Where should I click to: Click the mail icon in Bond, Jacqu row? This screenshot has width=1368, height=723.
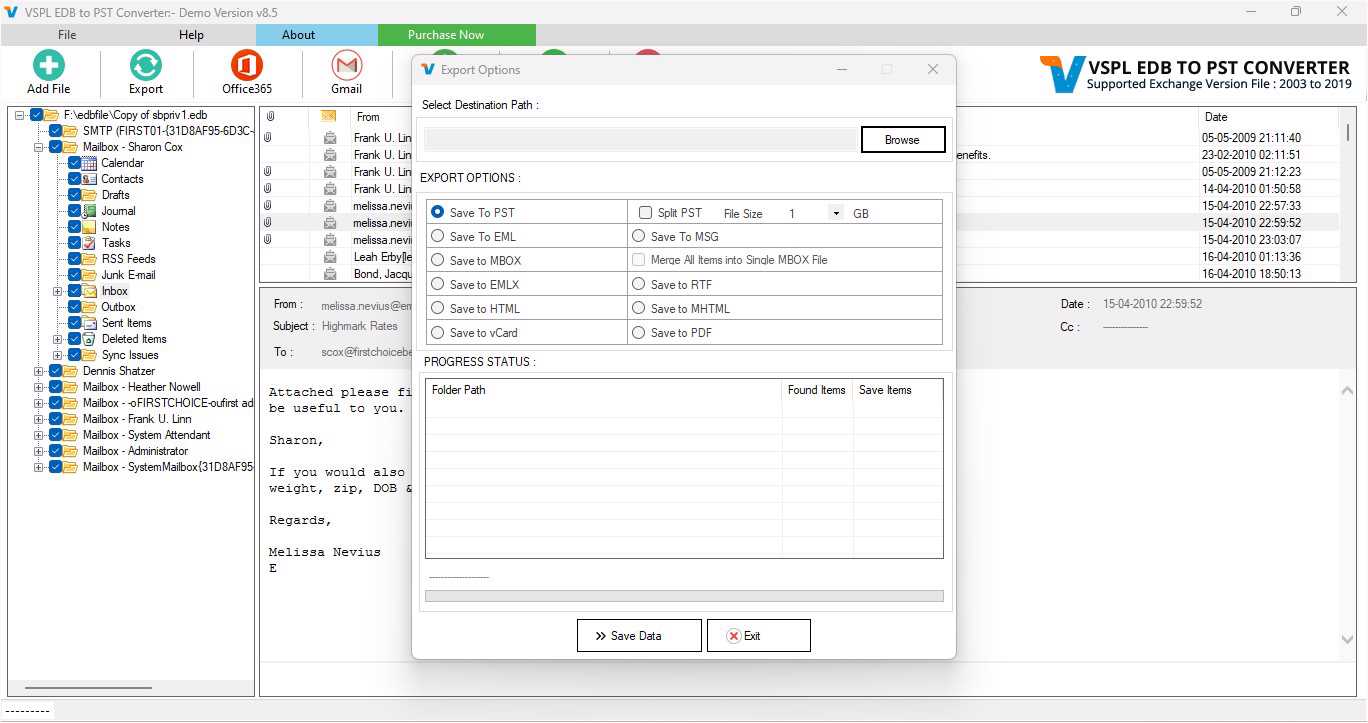[x=330, y=274]
